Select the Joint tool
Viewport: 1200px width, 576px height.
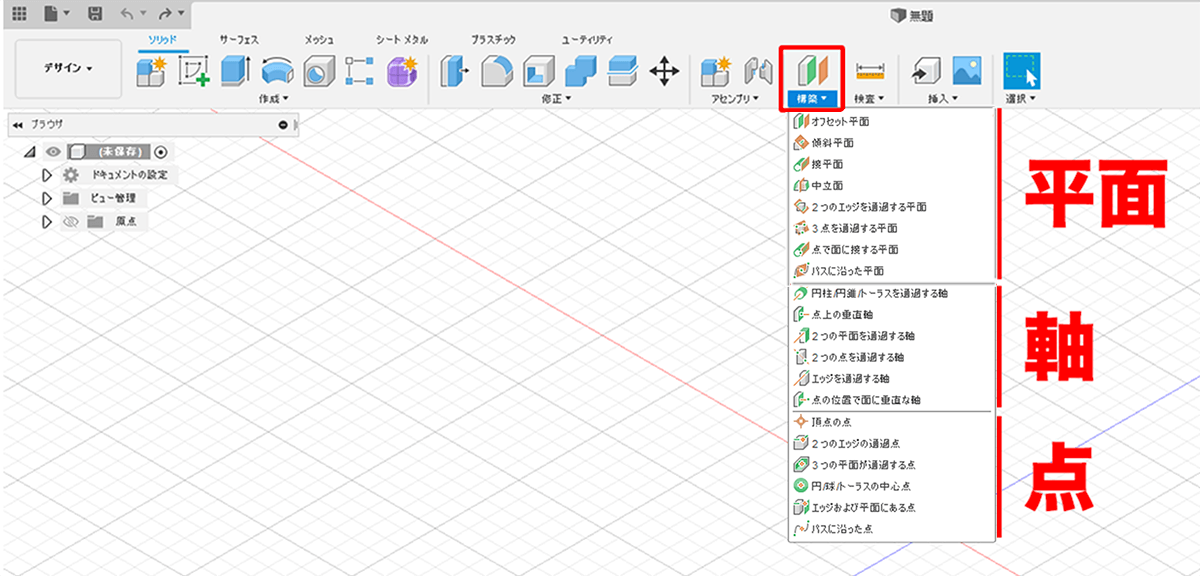(757, 71)
